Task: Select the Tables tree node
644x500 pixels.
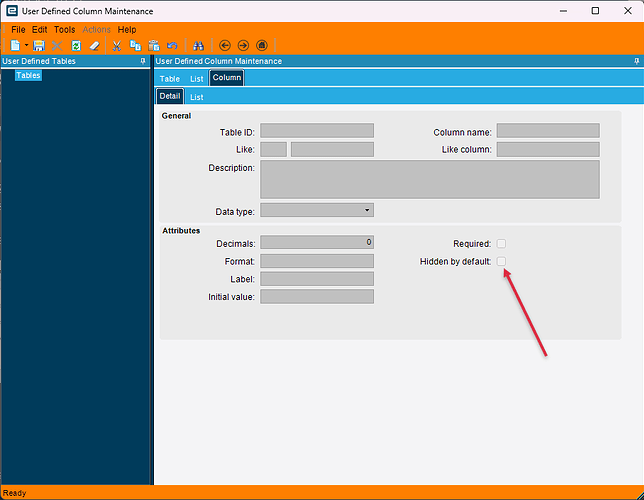Action: click(x=28, y=75)
